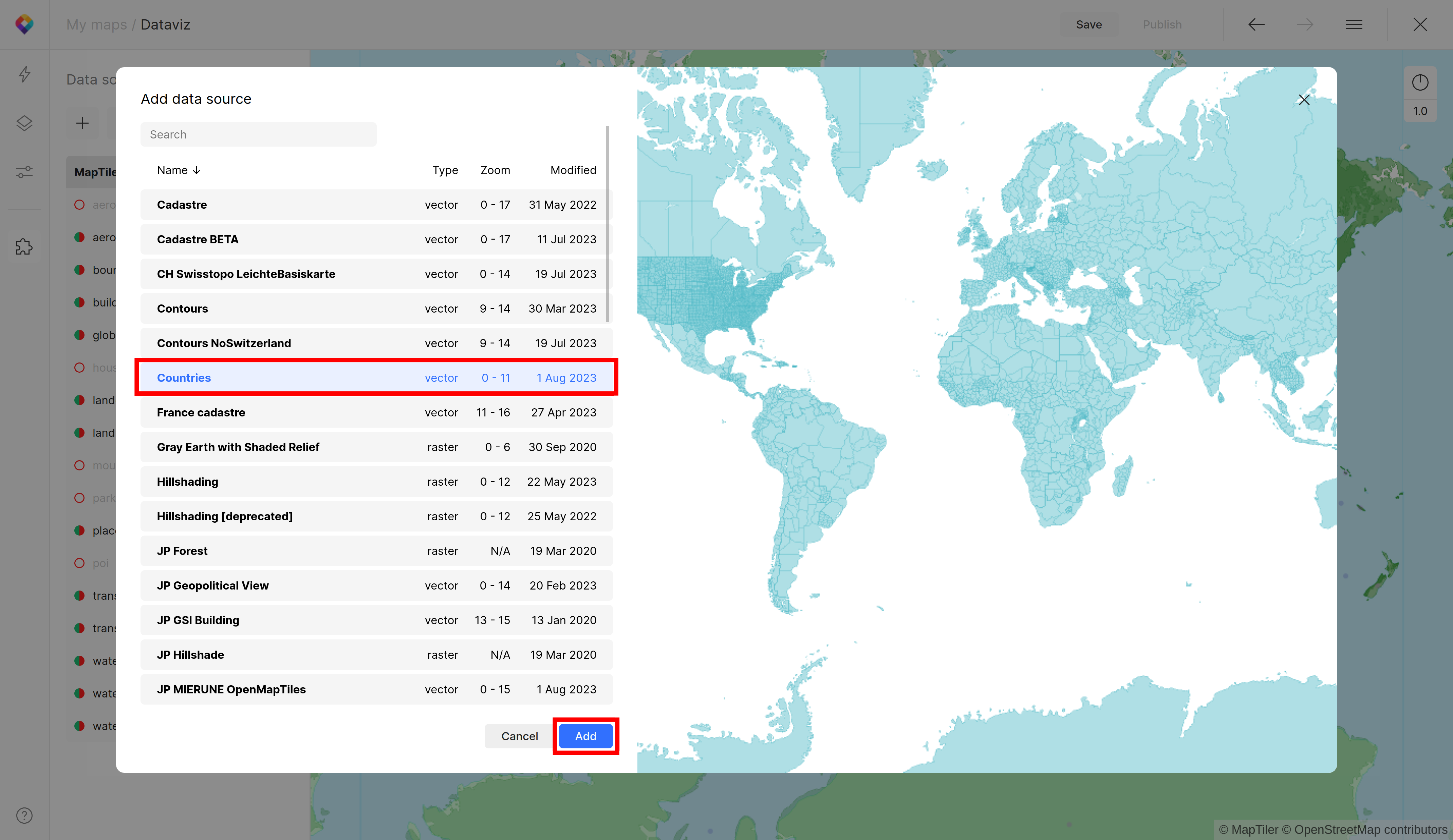Screen dimensions: 1453x840
Task: Toggle visibility of the place layer
Action: pos(79,530)
